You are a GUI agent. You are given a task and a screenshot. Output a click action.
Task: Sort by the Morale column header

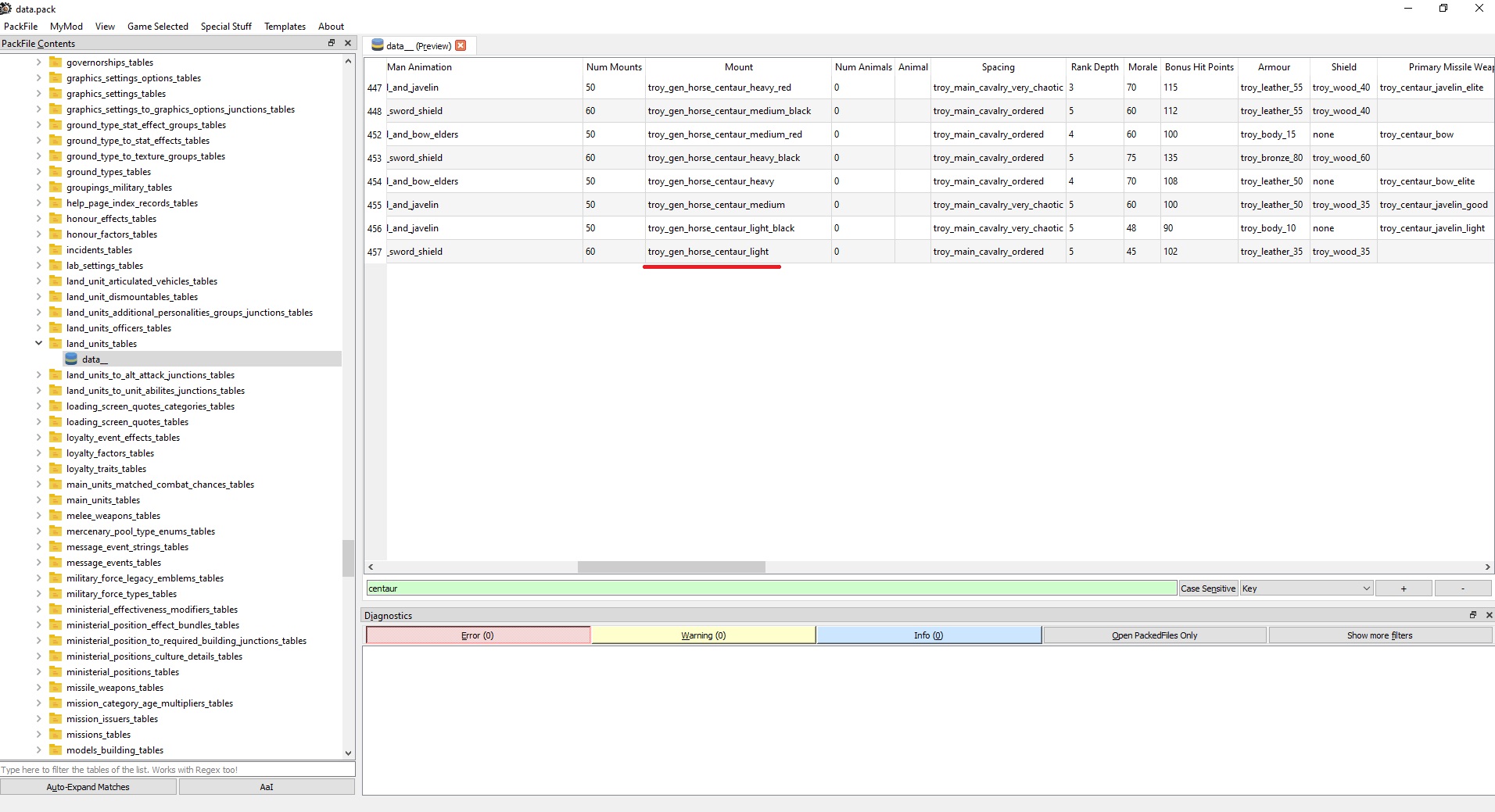tap(1142, 66)
